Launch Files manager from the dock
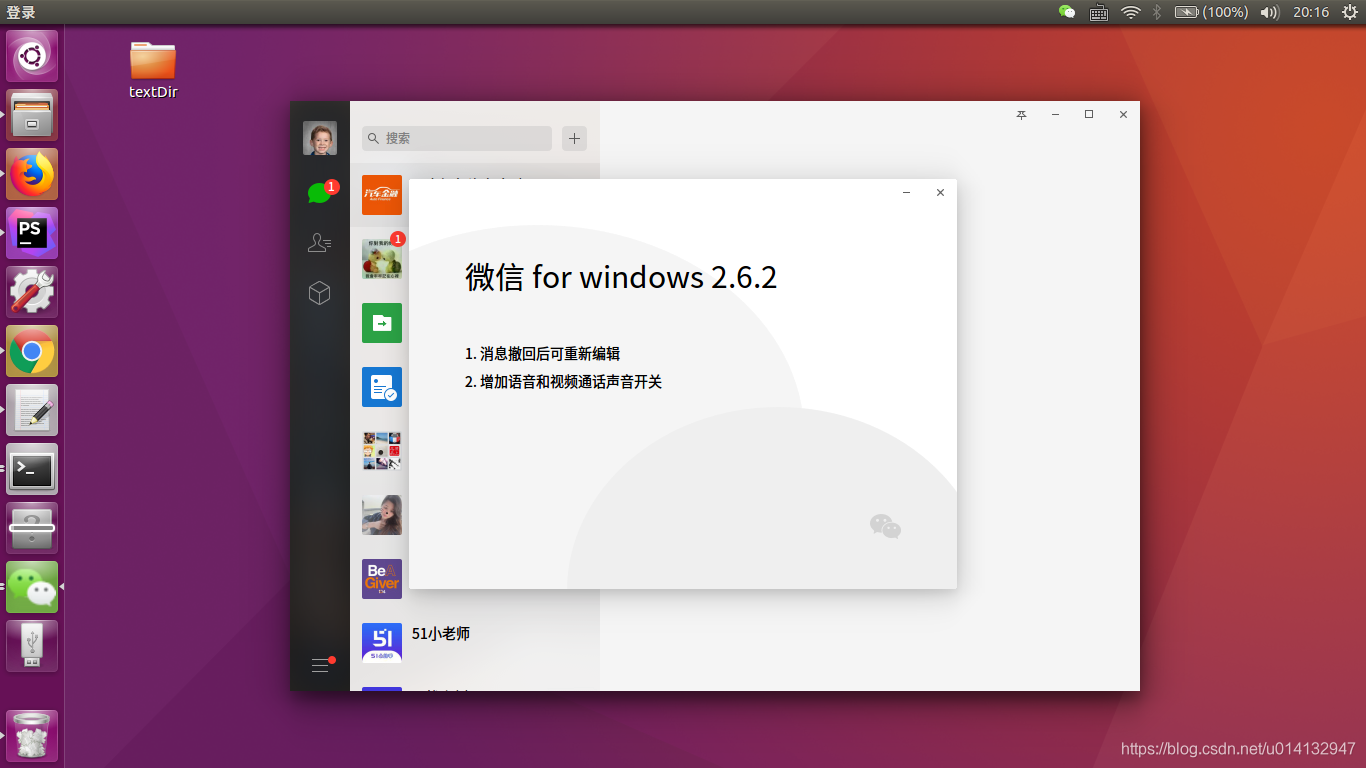1366x768 pixels. point(32,115)
